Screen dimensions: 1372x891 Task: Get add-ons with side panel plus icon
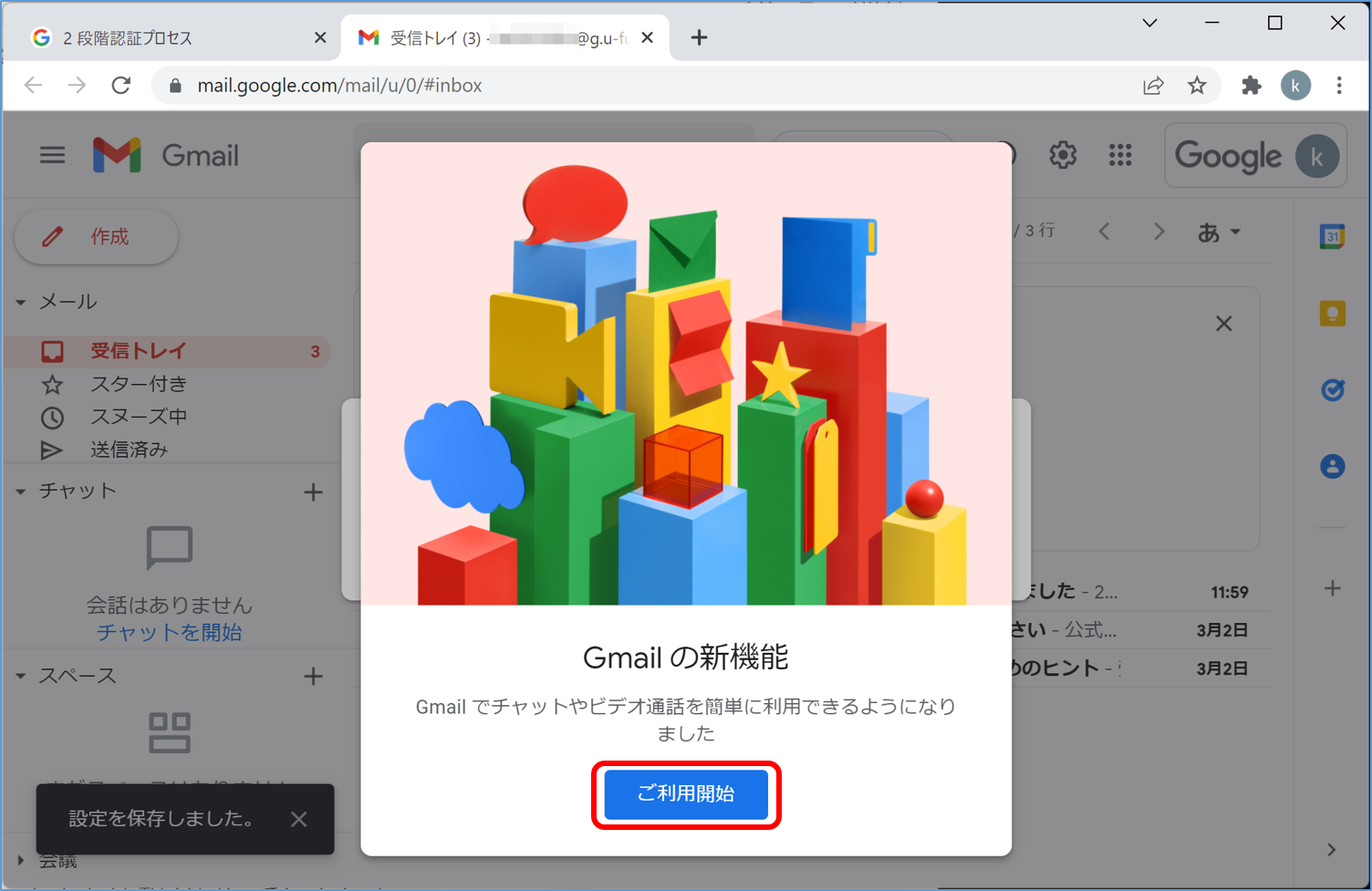point(1333,588)
